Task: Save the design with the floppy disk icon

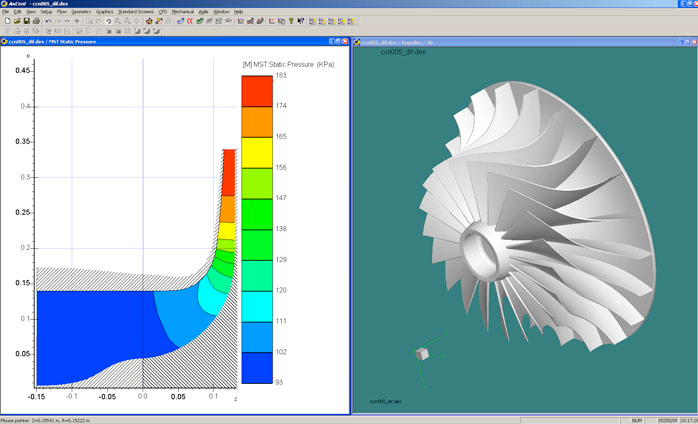Action: click(27, 21)
